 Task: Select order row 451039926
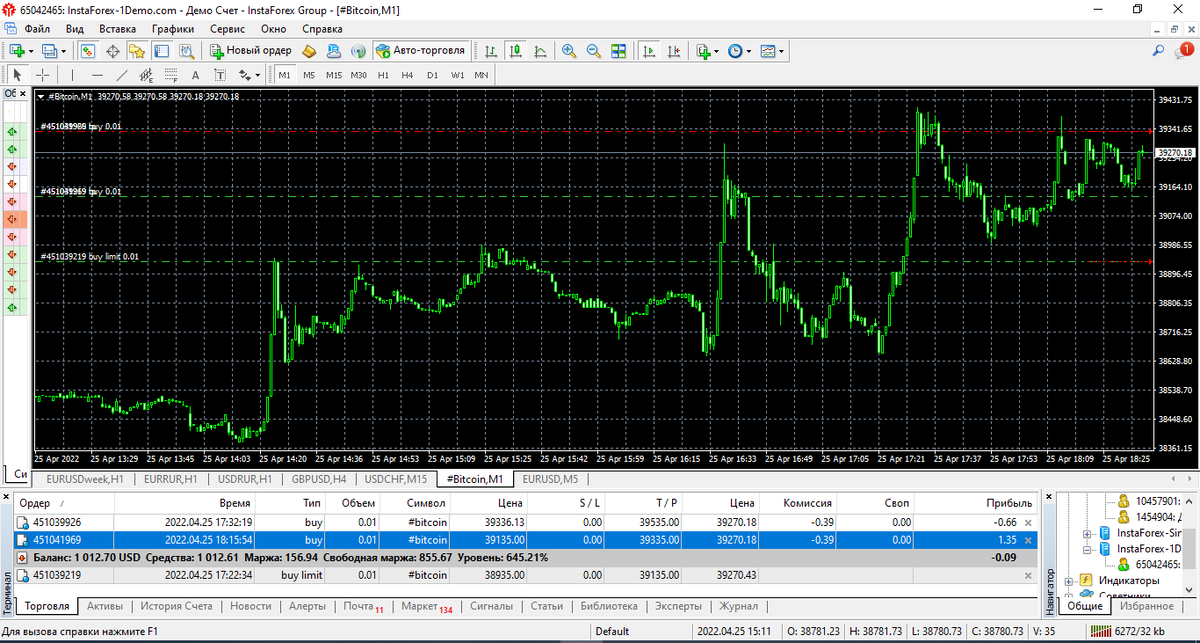tap(527, 522)
